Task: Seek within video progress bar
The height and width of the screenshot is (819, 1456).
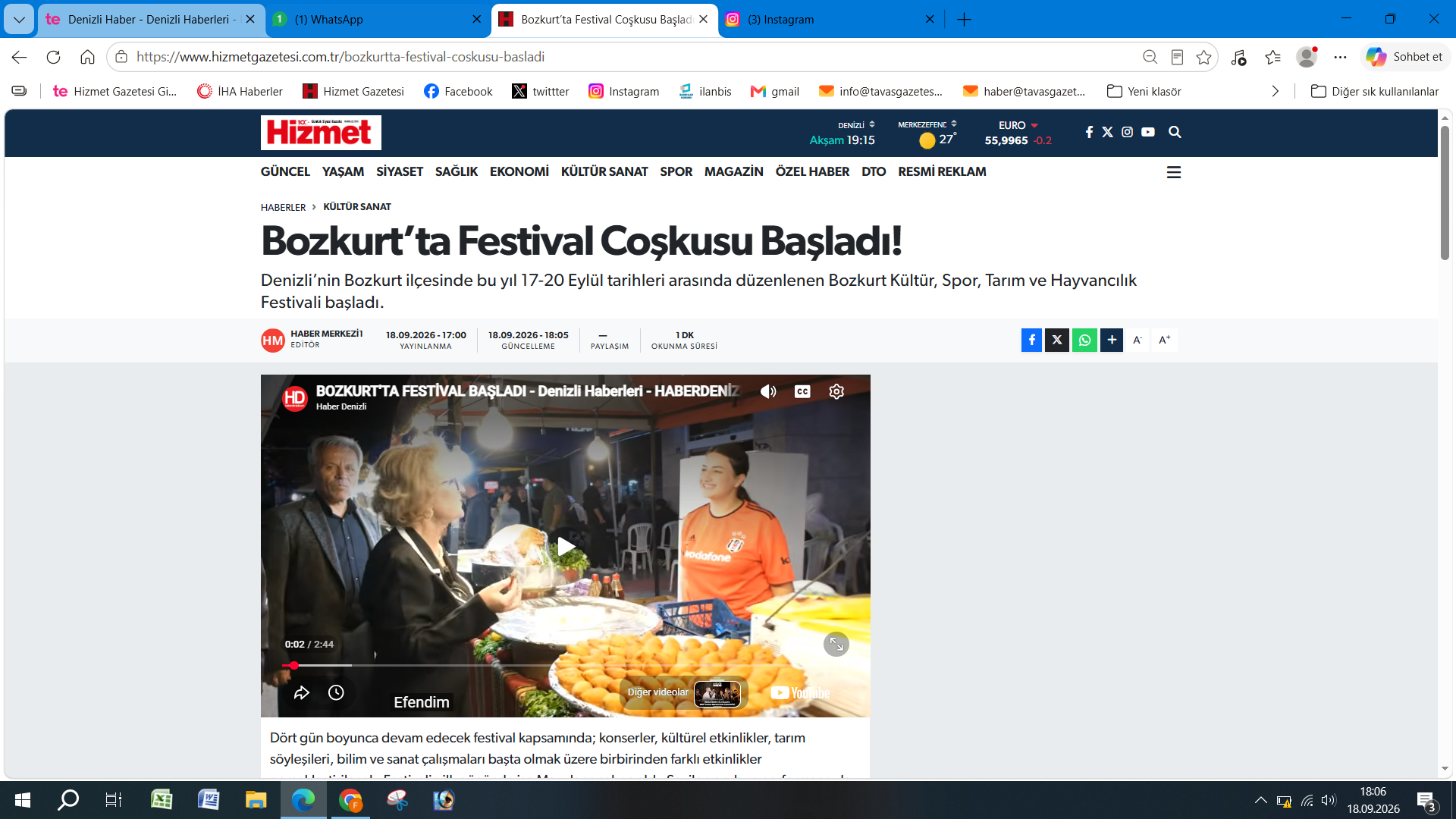Action: [565, 665]
